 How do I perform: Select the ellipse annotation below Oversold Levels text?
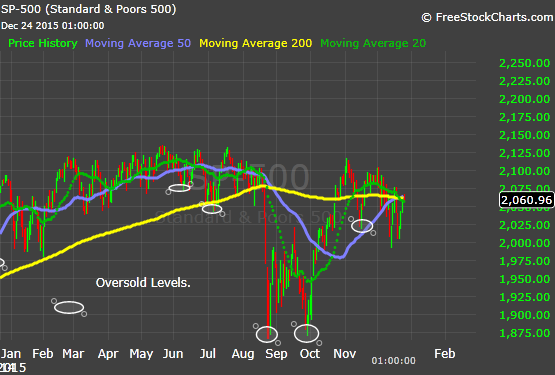(69, 307)
